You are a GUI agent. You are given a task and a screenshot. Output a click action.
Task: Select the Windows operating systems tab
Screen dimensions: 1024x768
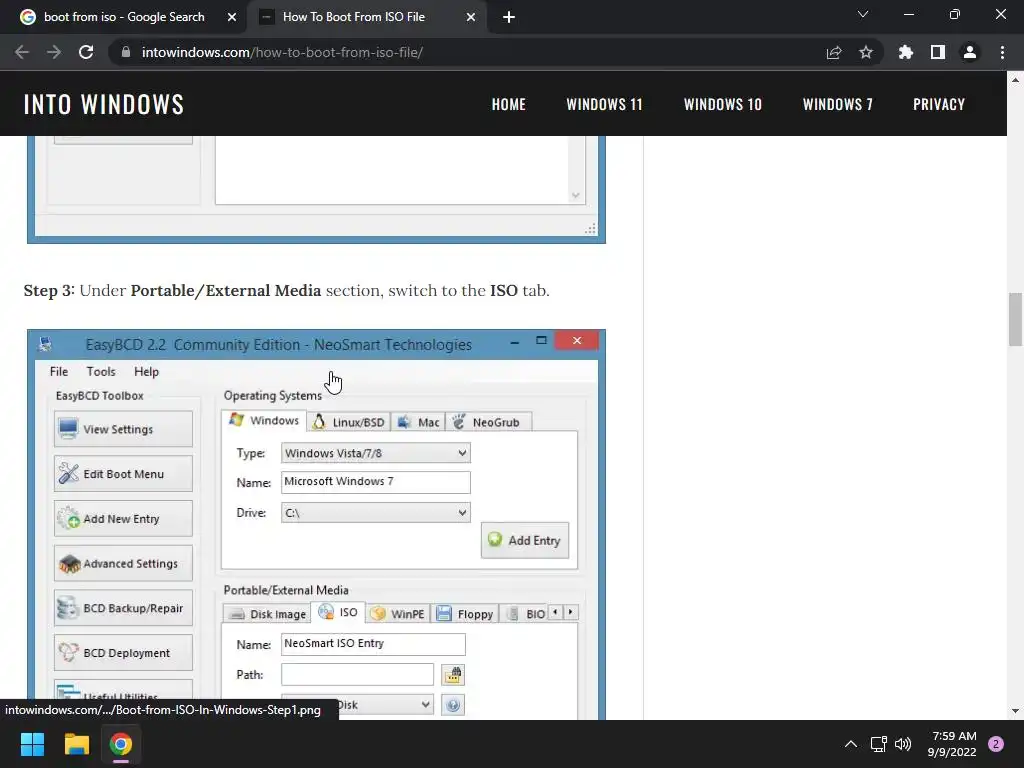tap(264, 421)
